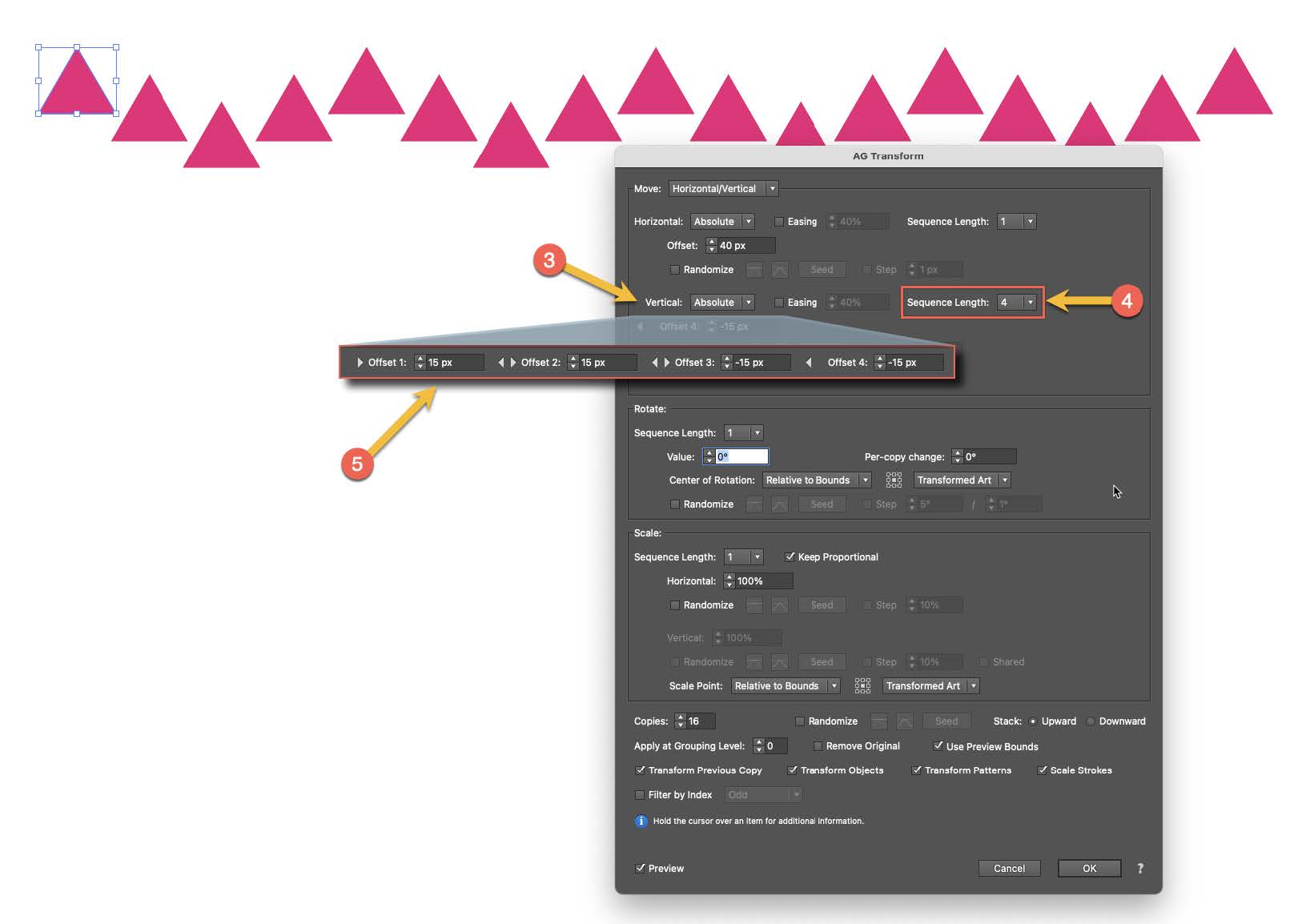1302x924 pixels.
Task: Open Rotate Transformed Art dropdown
Action: point(962,480)
